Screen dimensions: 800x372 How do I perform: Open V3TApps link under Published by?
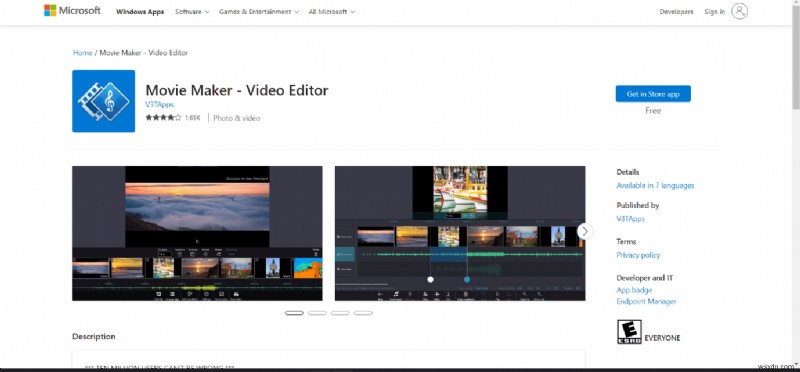click(x=631, y=219)
